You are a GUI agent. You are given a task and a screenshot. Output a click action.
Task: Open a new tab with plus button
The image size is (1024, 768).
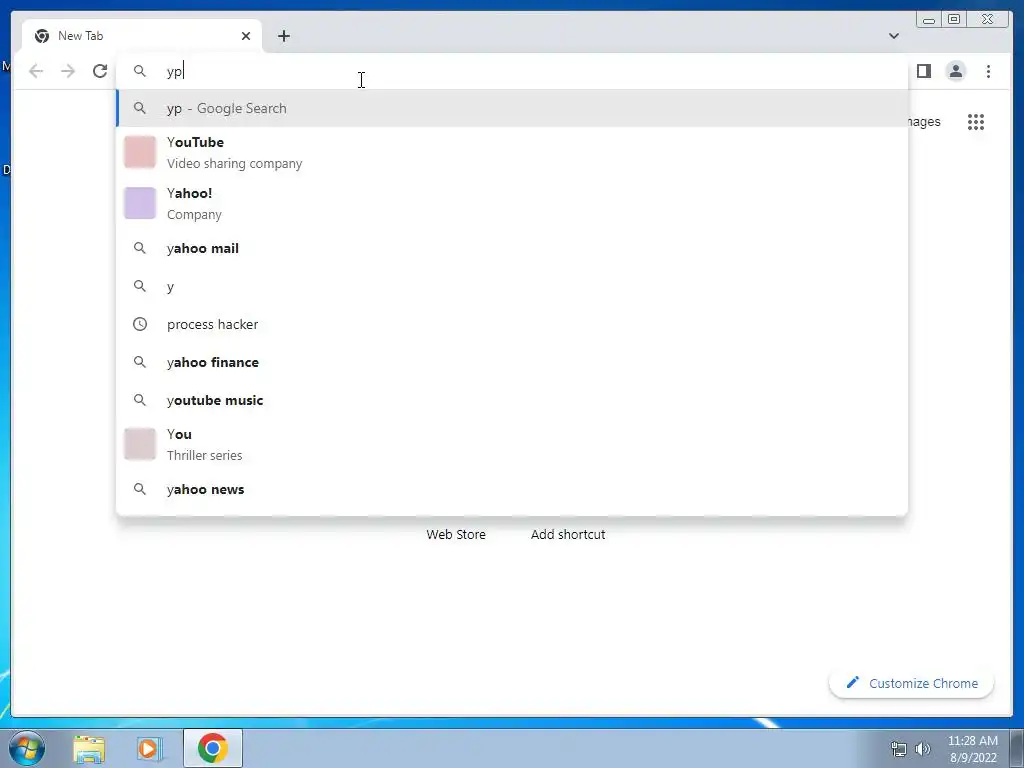point(283,36)
